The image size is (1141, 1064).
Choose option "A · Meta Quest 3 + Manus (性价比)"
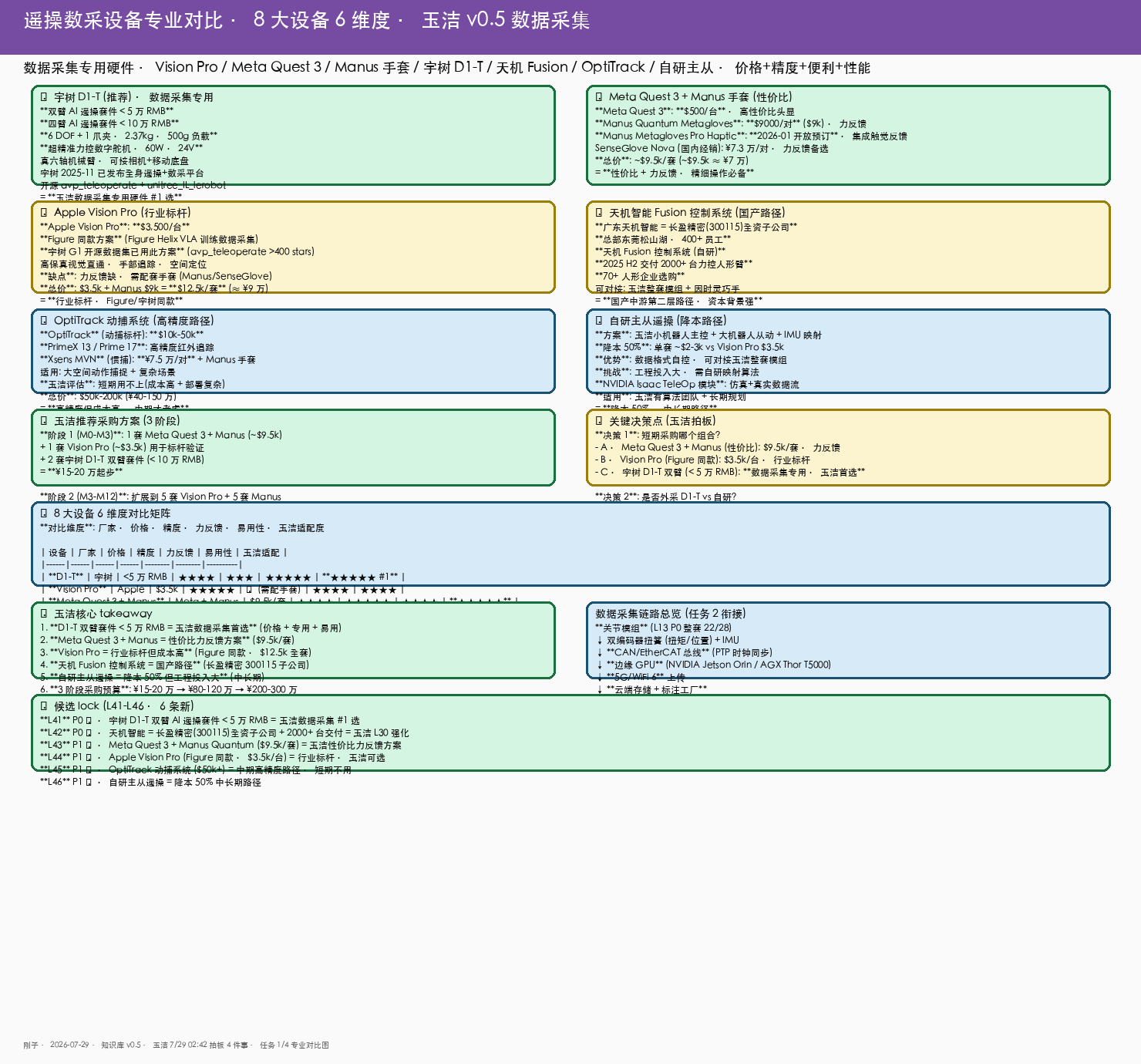point(718,447)
